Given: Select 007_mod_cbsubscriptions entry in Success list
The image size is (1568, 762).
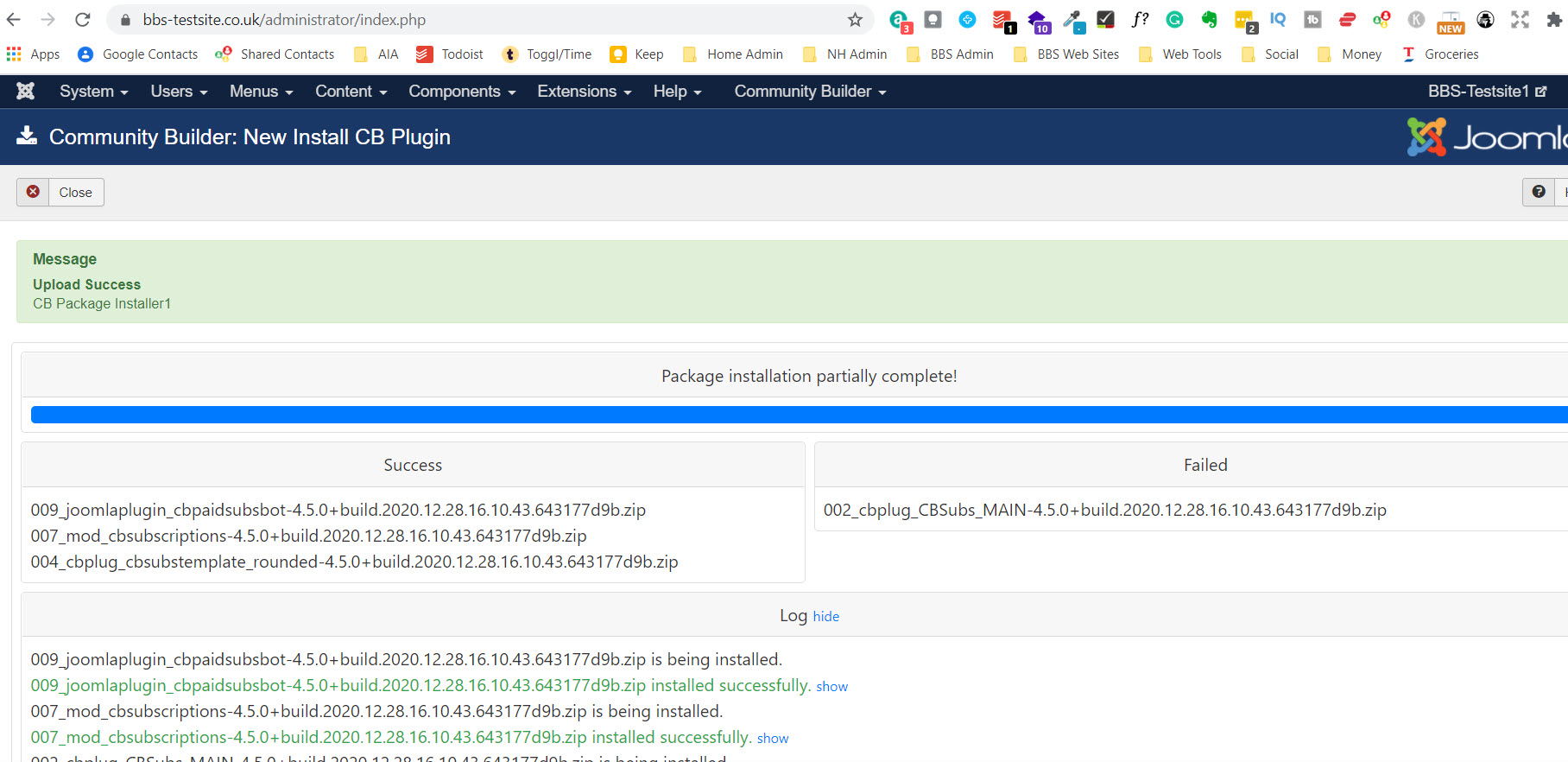Looking at the screenshot, I should [309, 536].
